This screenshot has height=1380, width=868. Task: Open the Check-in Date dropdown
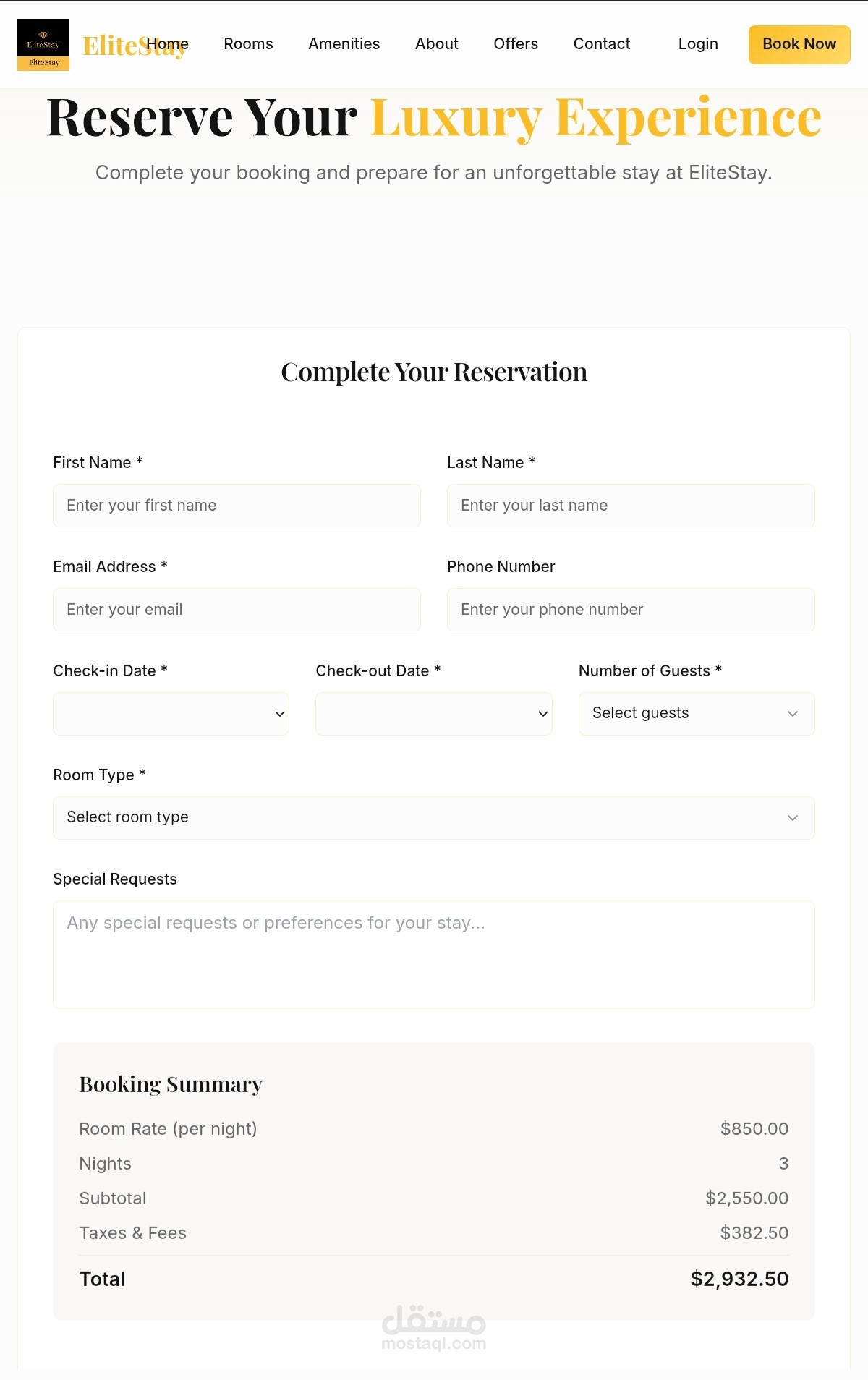(x=171, y=714)
